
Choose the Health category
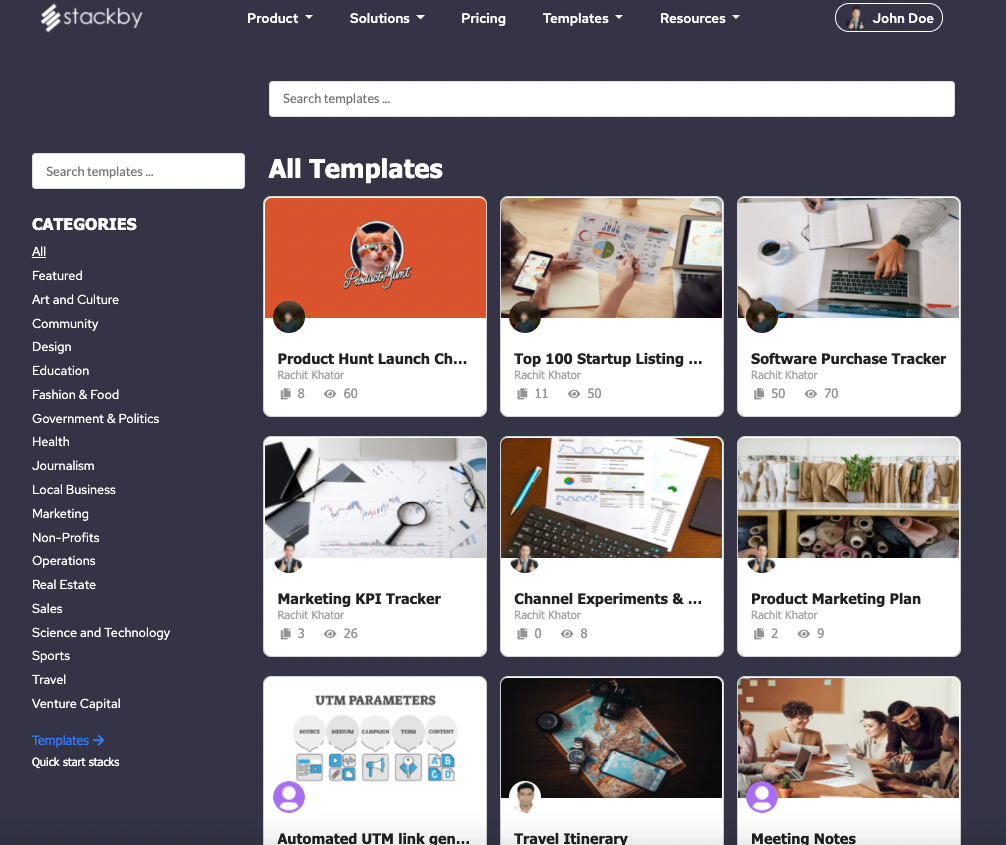51,441
